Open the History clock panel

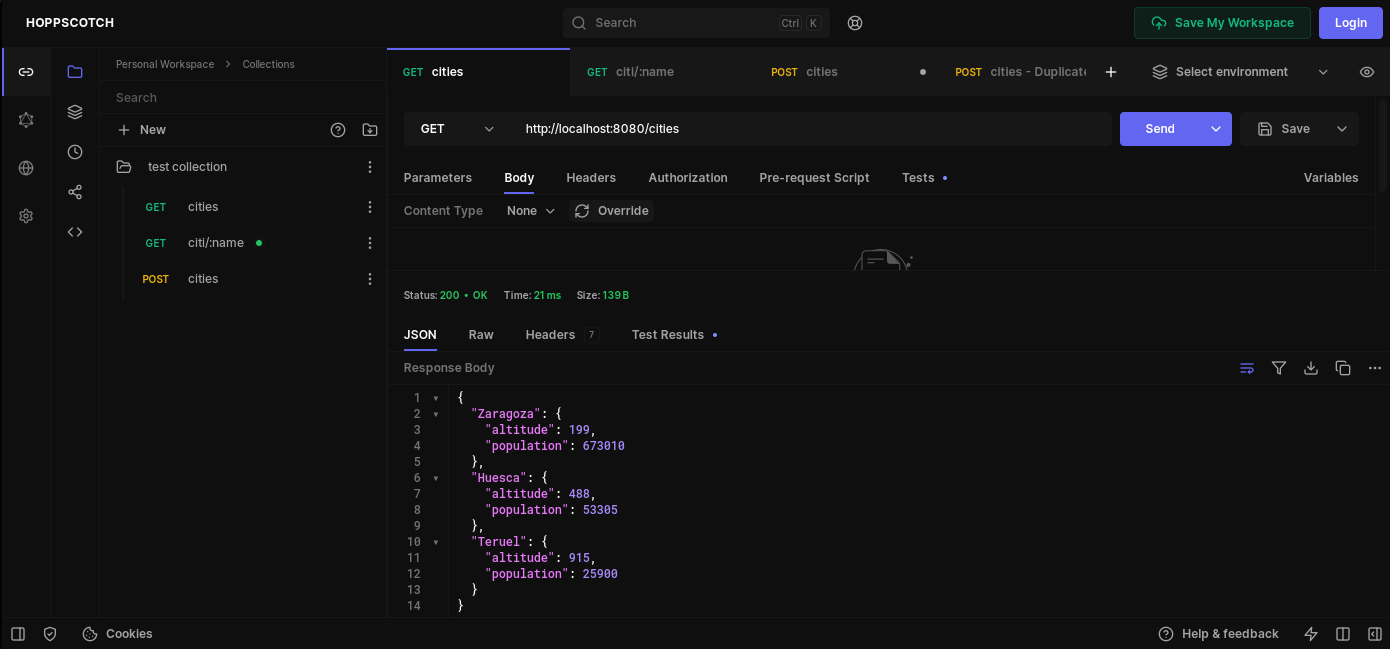pos(75,152)
